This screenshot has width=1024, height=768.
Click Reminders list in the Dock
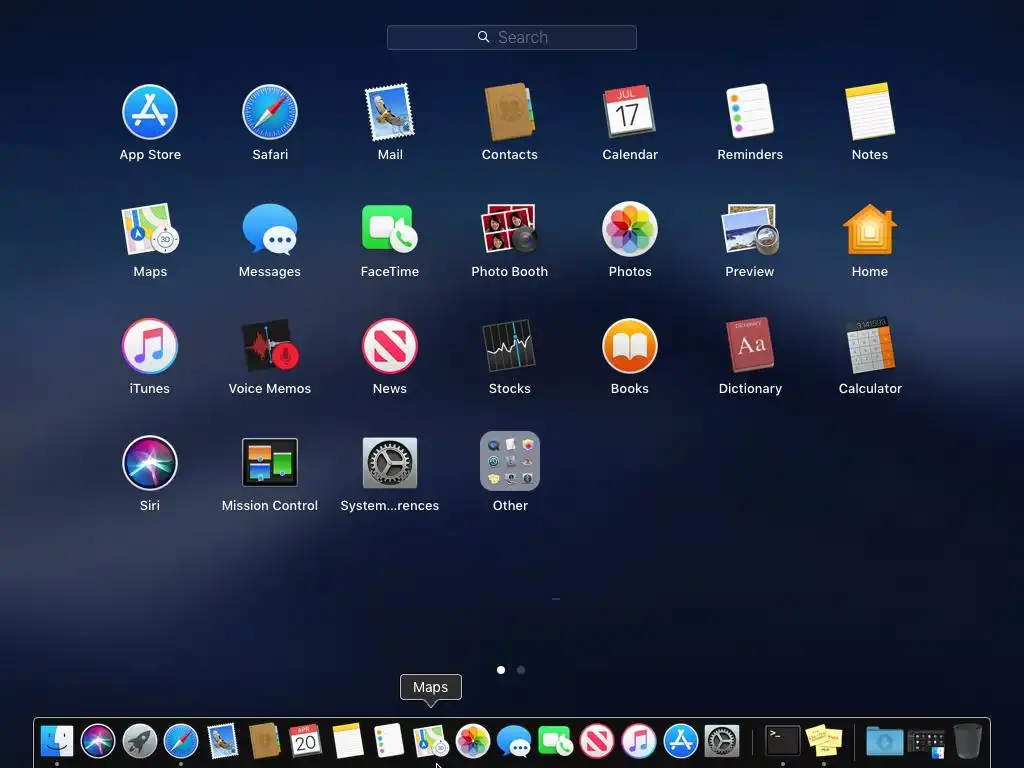tap(389, 741)
